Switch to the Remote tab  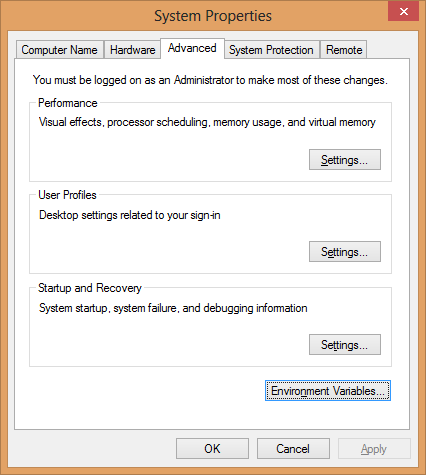click(344, 50)
